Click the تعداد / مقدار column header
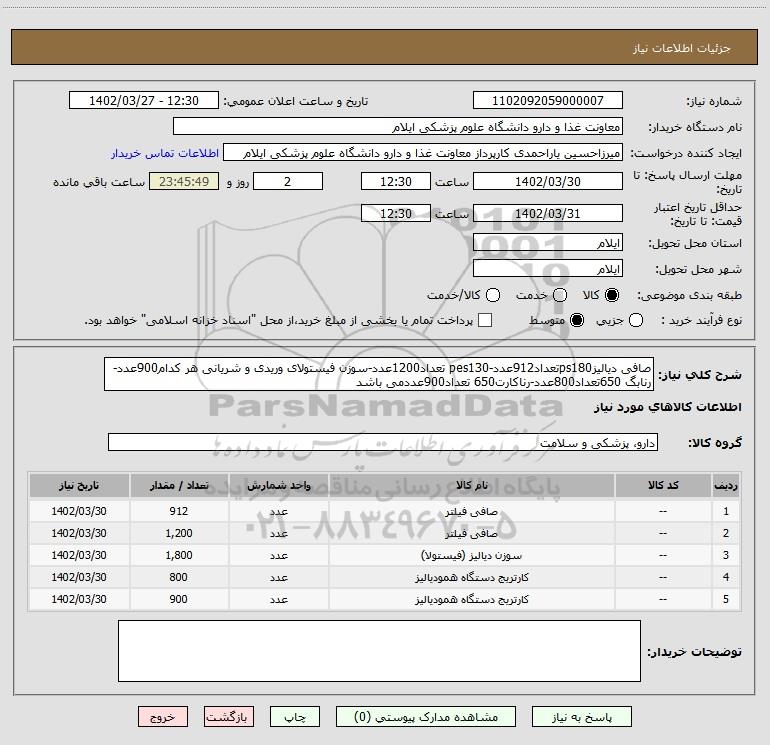Screen dimensions: 770x745 coord(179,485)
